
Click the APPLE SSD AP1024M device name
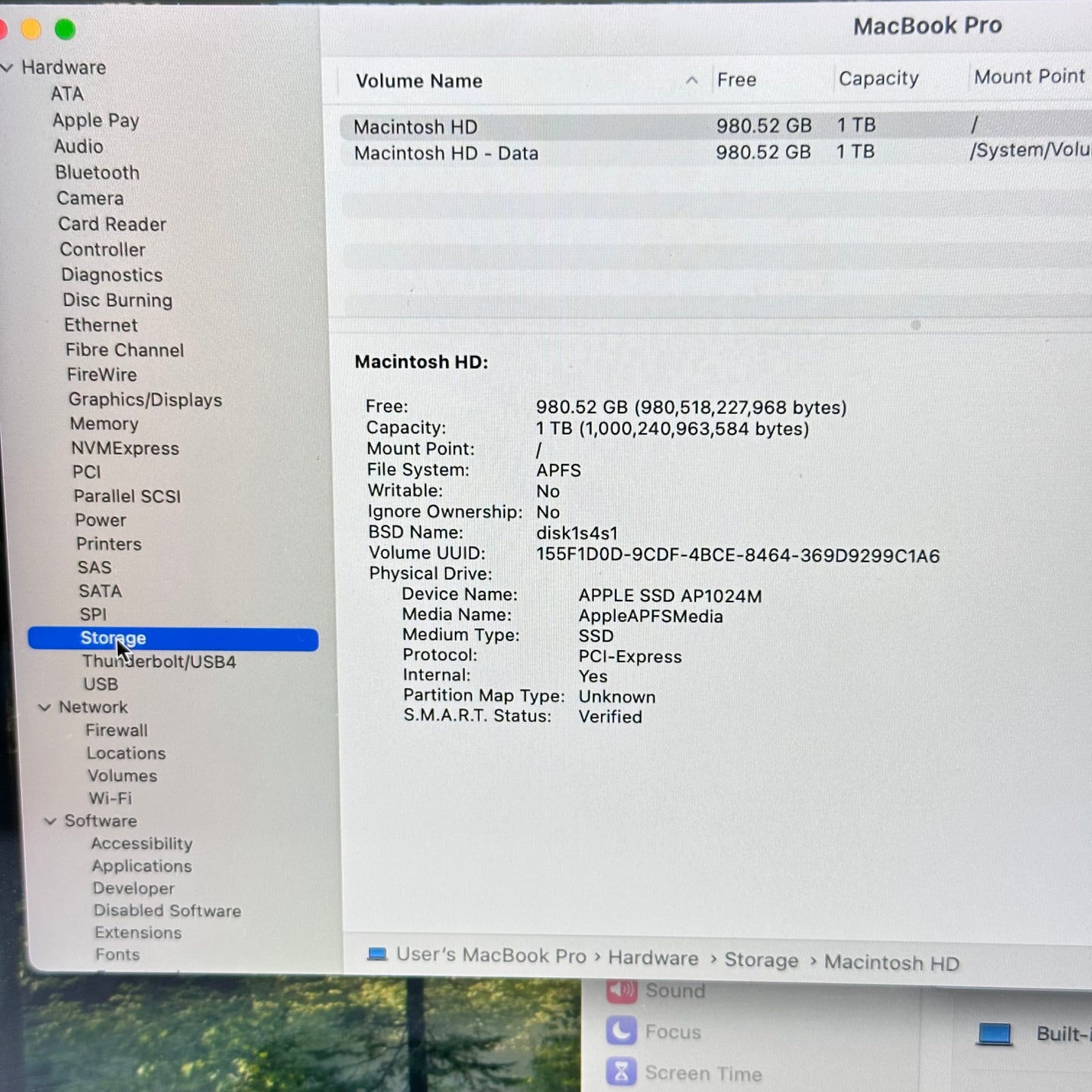(x=670, y=596)
